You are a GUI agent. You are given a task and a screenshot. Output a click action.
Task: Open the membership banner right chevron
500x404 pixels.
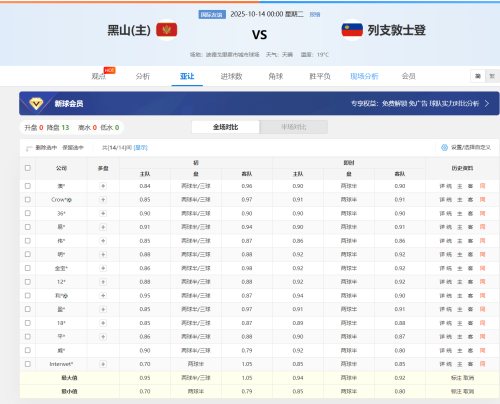click(x=487, y=104)
